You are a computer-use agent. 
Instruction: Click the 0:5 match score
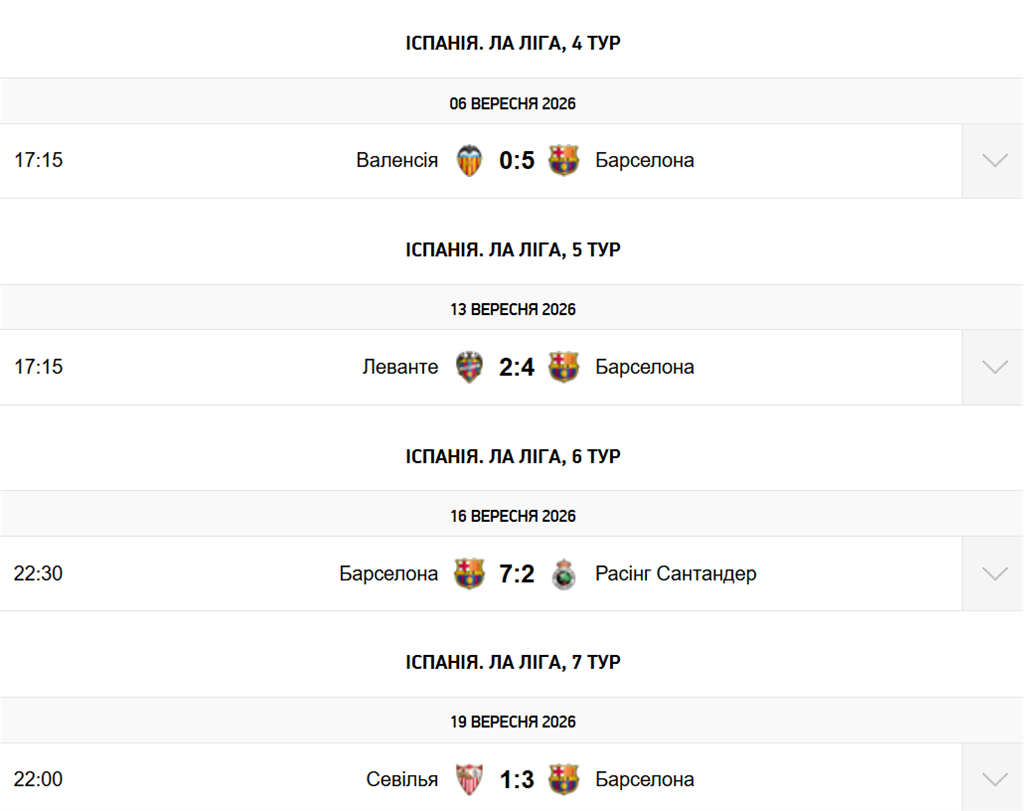517,161
